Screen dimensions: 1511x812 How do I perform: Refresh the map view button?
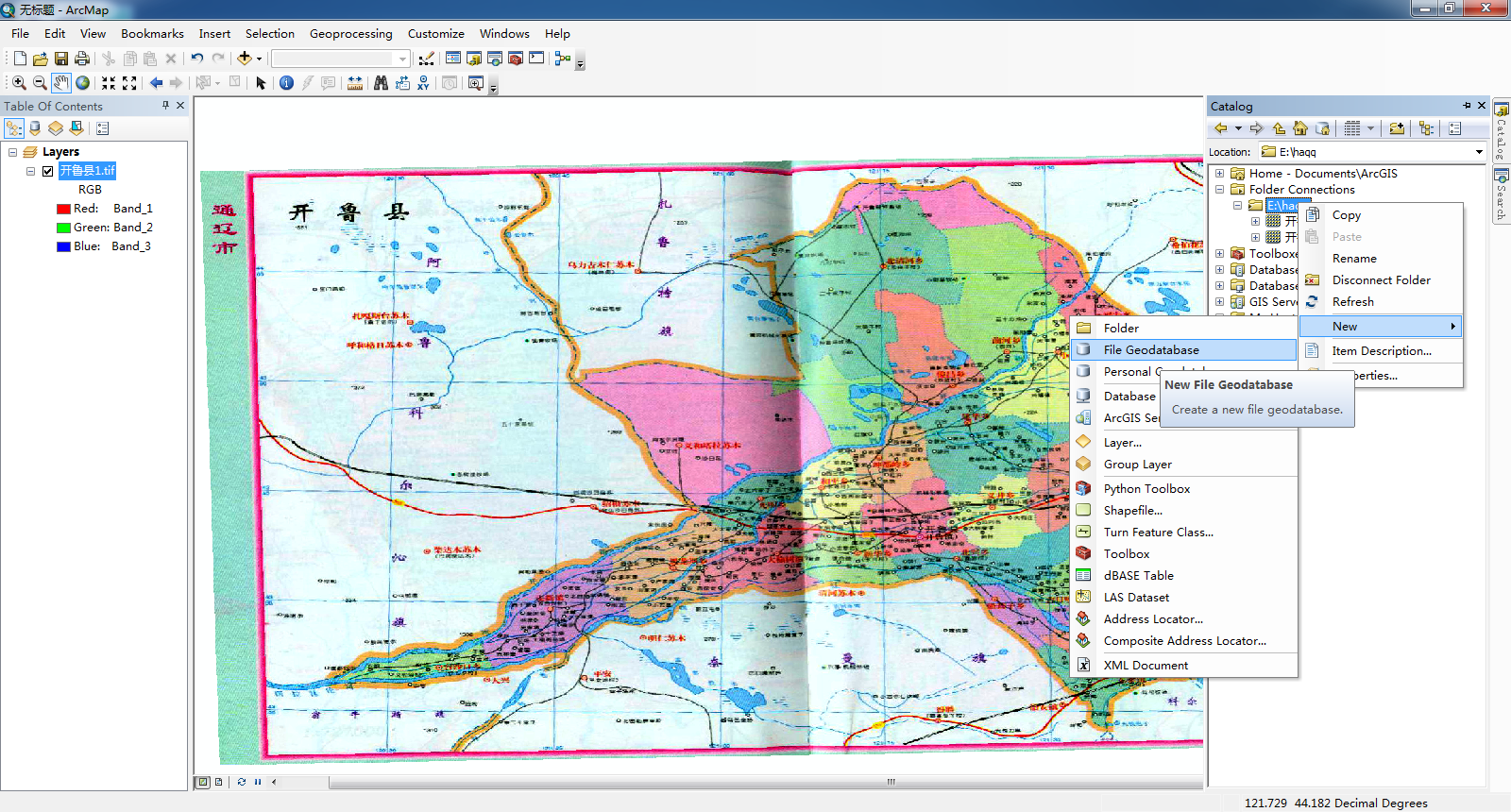click(x=242, y=782)
